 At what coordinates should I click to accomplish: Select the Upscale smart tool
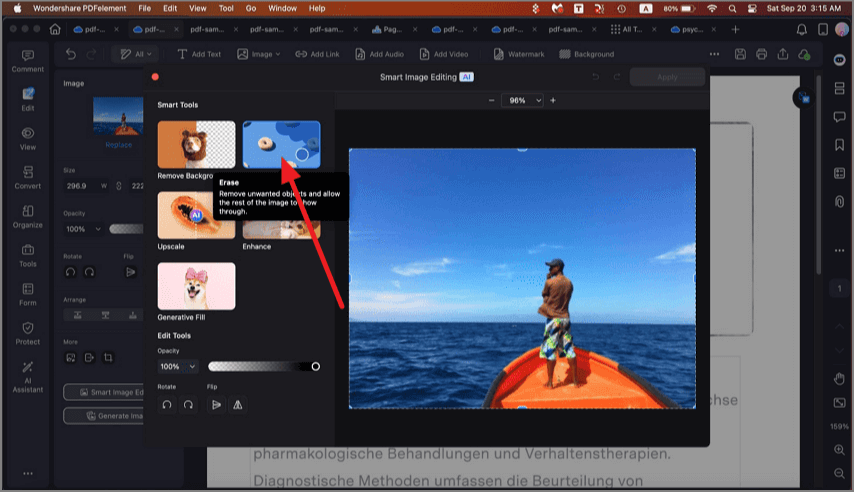coord(197,215)
